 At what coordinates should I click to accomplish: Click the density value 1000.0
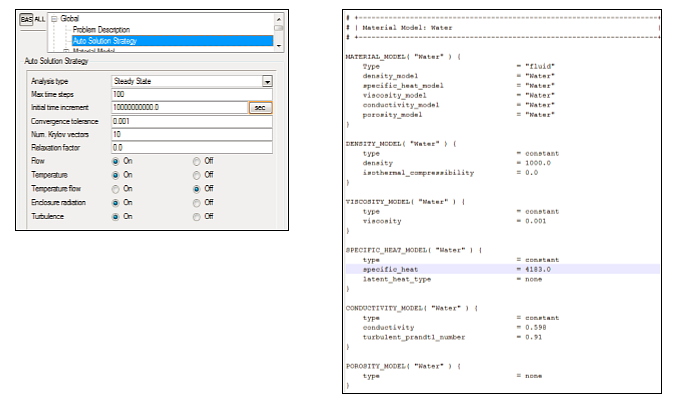pos(538,163)
